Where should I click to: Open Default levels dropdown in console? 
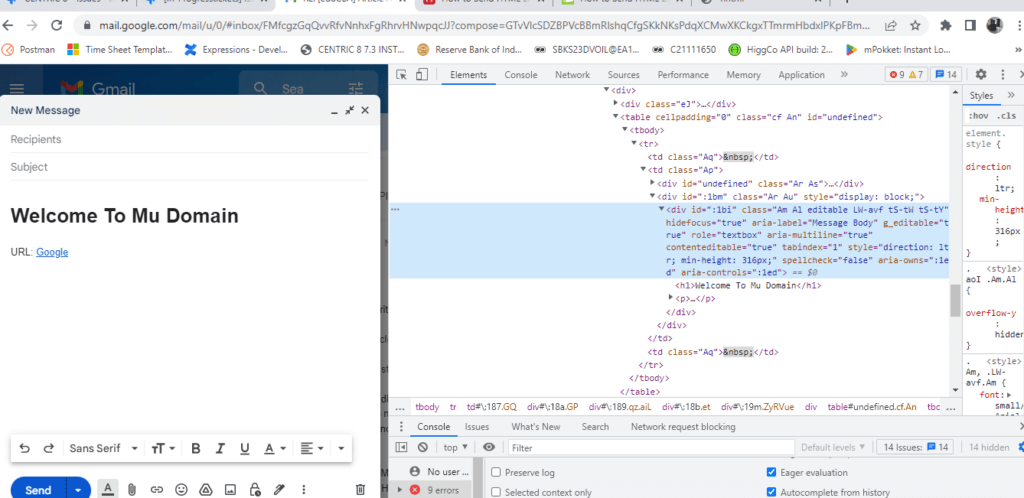(x=833, y=448)
